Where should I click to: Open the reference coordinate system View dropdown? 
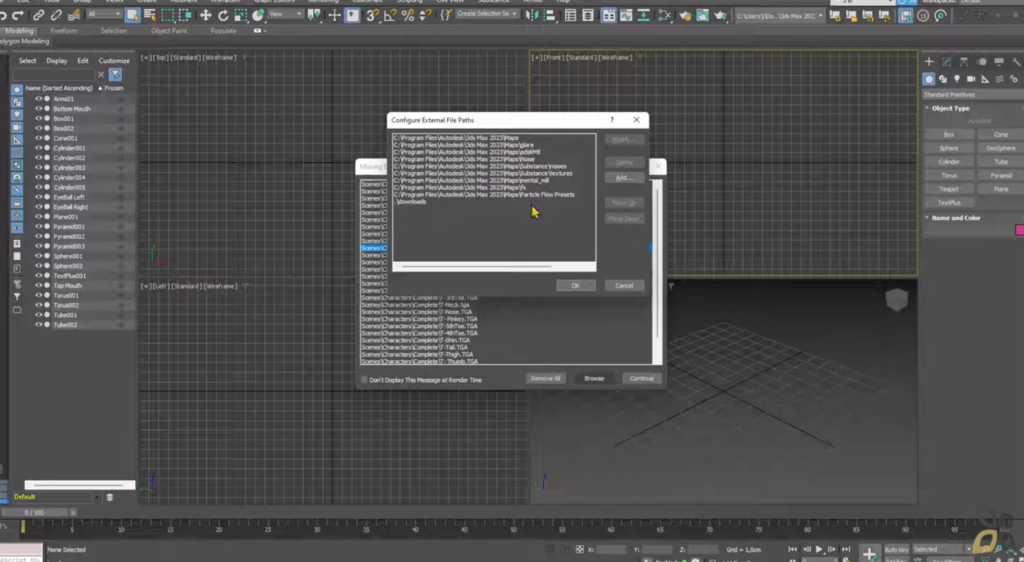(x=285, y=14)
